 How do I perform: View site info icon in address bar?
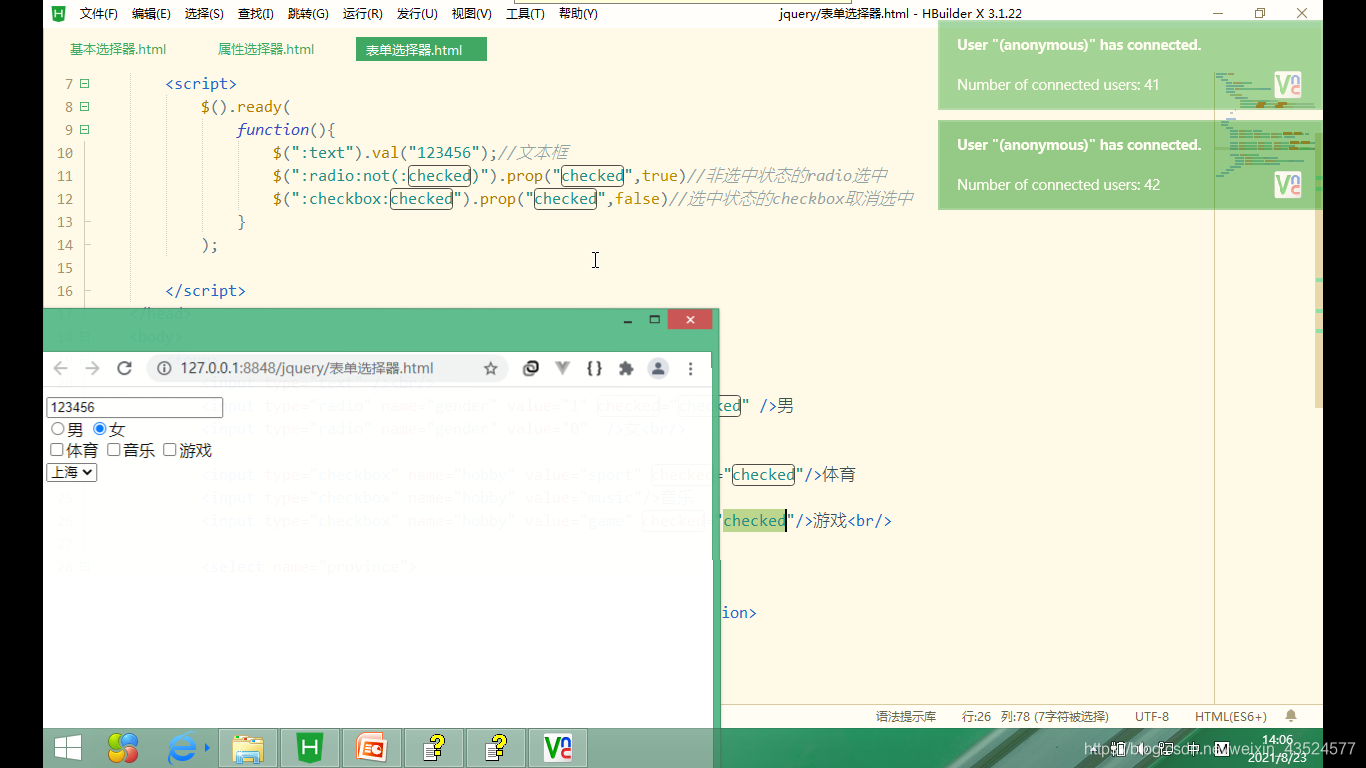point(165,368)
